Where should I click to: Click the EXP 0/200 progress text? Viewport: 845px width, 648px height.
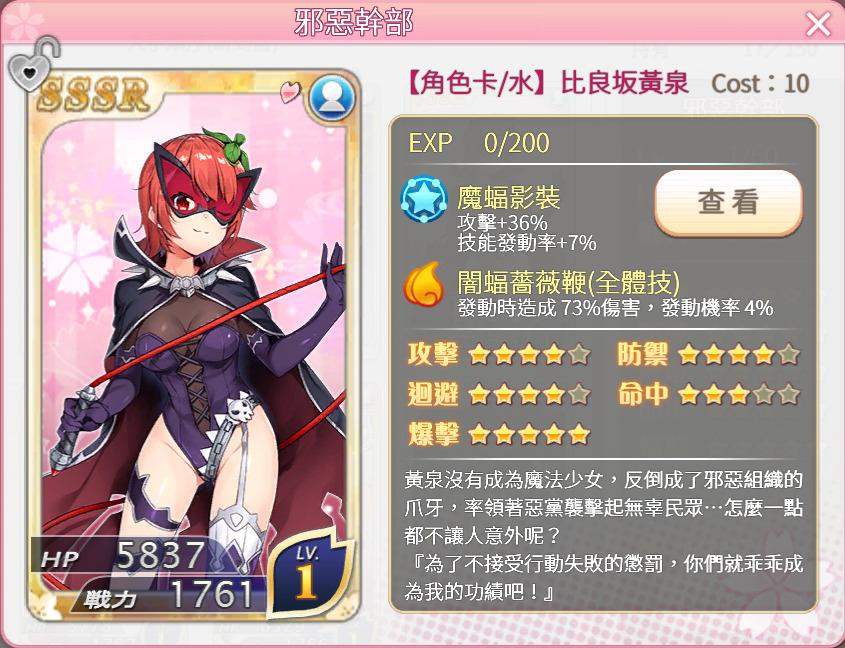(479, 143)
